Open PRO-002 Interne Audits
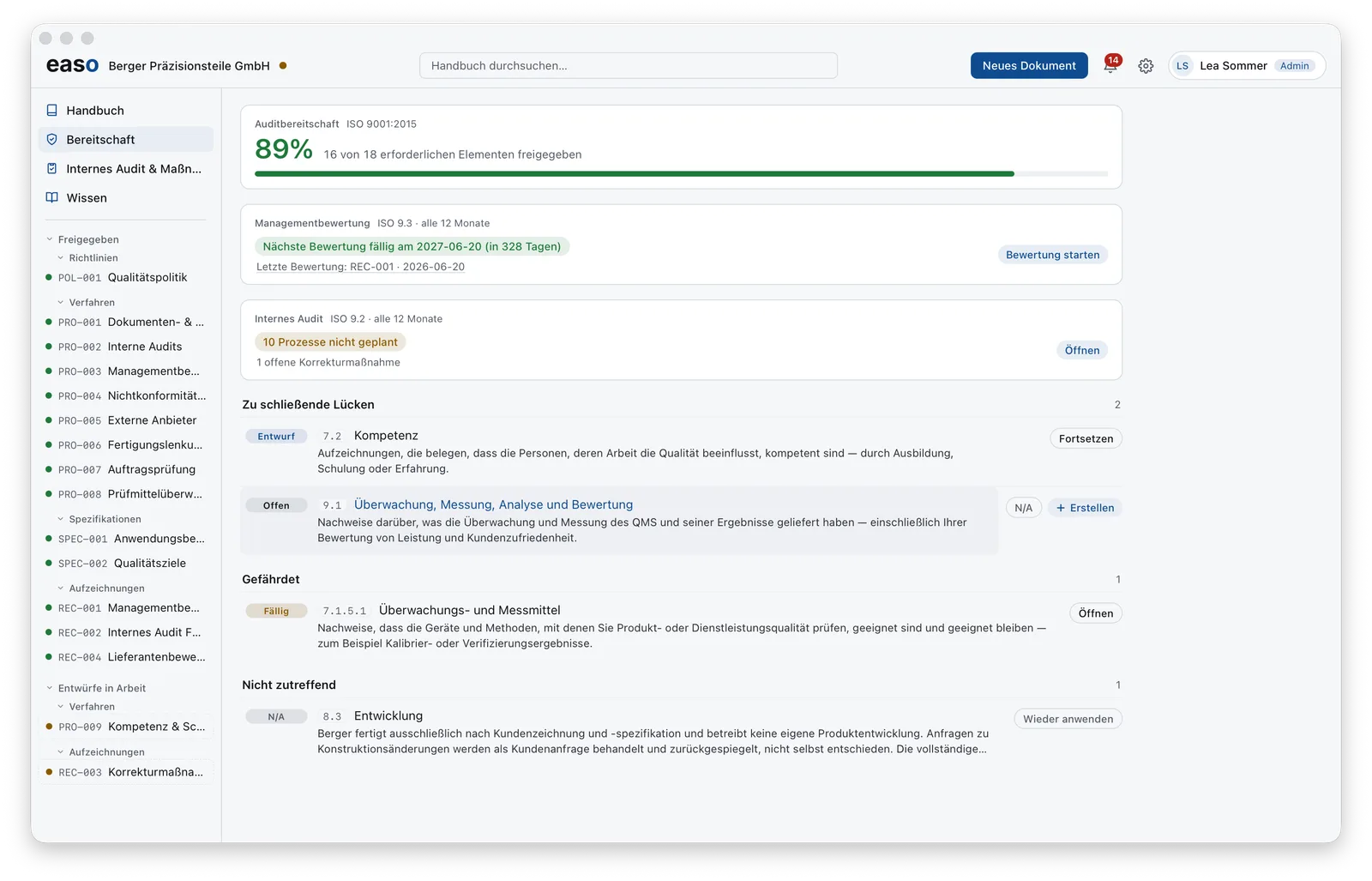The image size is (1372, 881). 126,347
